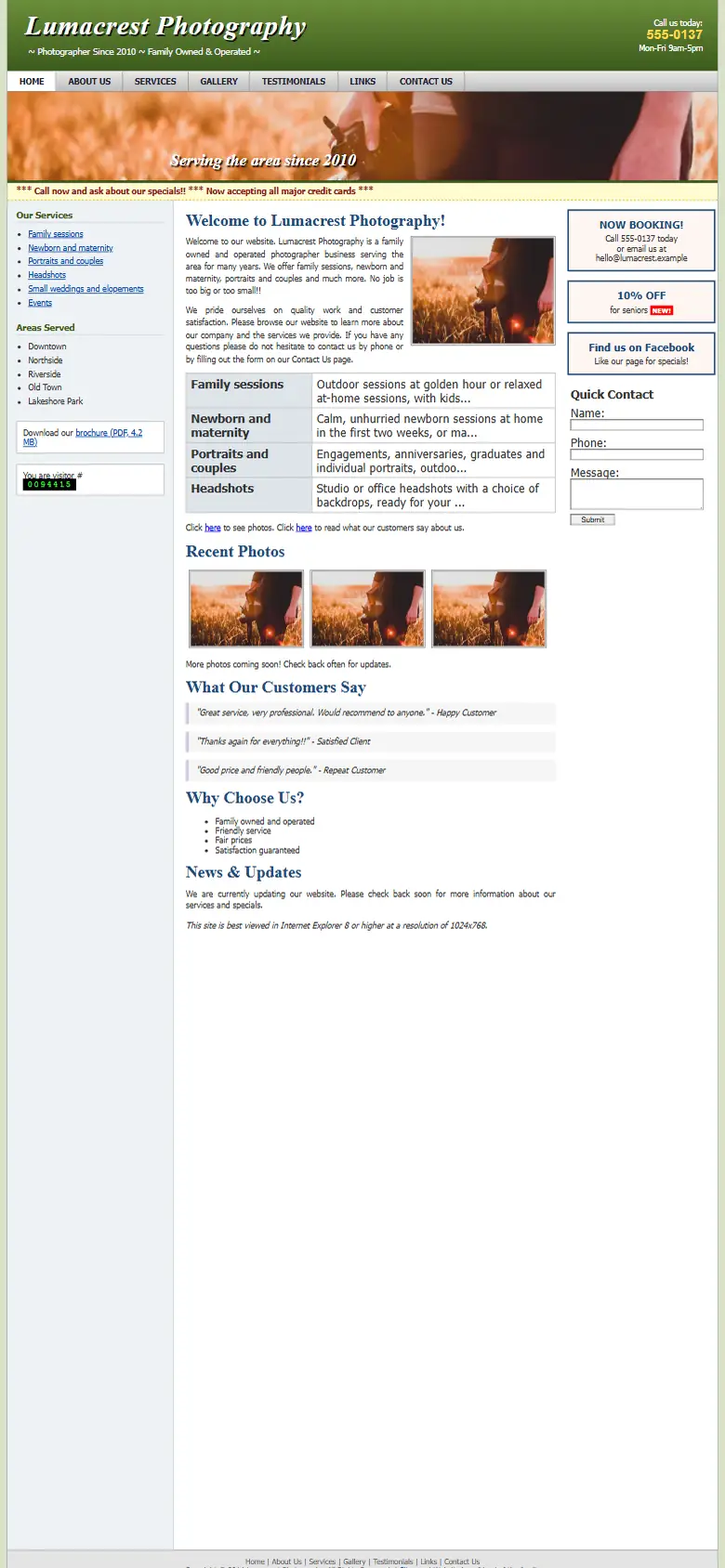Open the Services link in the footer
The image size is (725, 1568).
coord(323,1561)
